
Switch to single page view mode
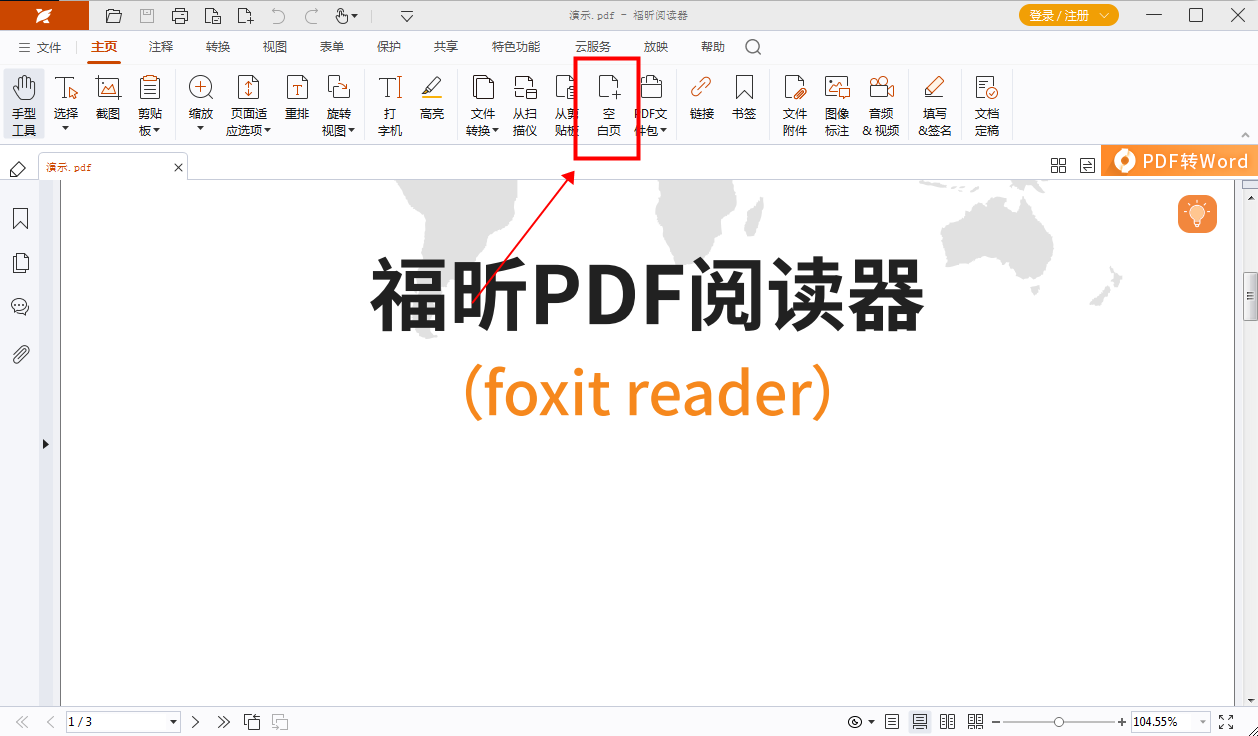click(892, 721)
